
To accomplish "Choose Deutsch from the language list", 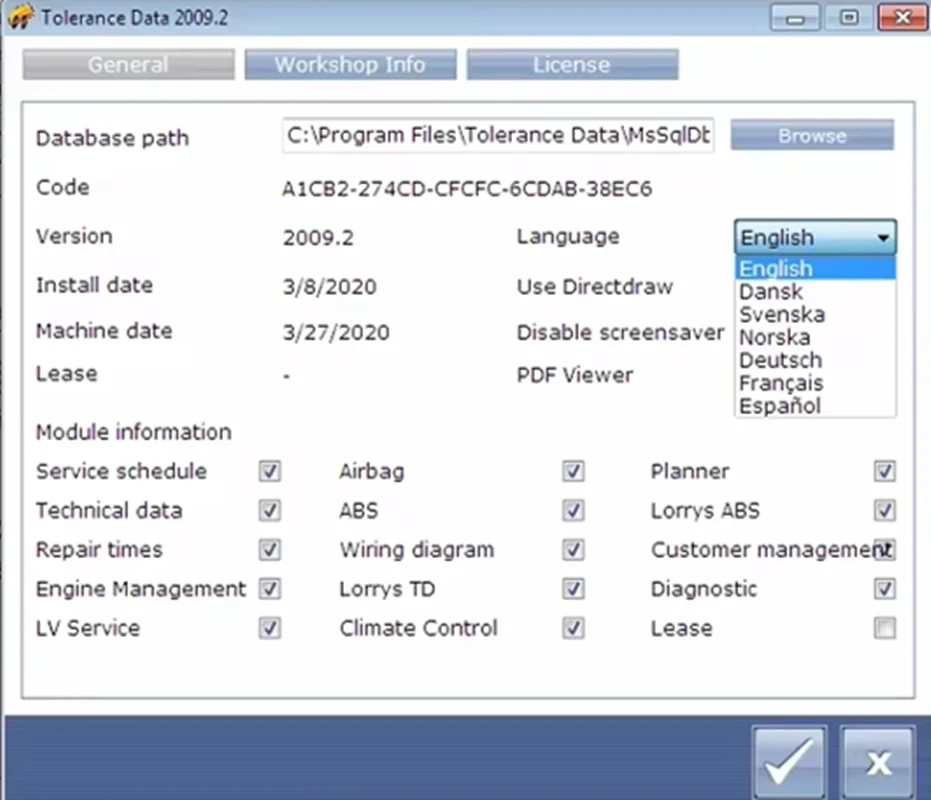I will 815,360.
